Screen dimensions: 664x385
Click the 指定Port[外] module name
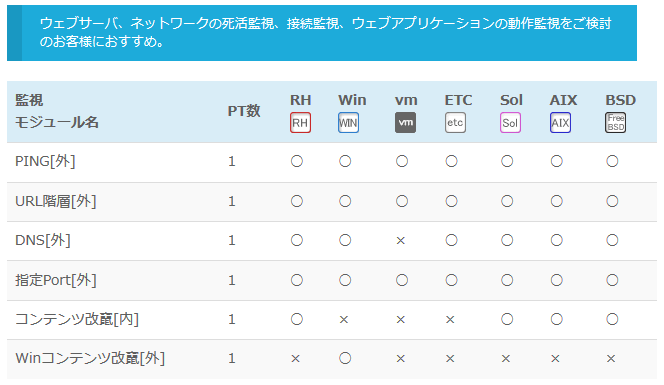click(56, 280)
